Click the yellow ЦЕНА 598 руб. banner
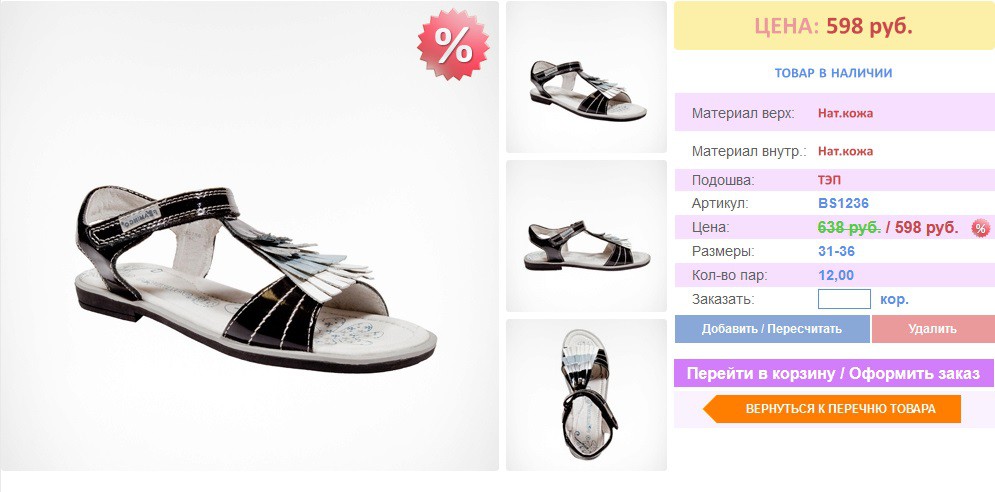 834,25
